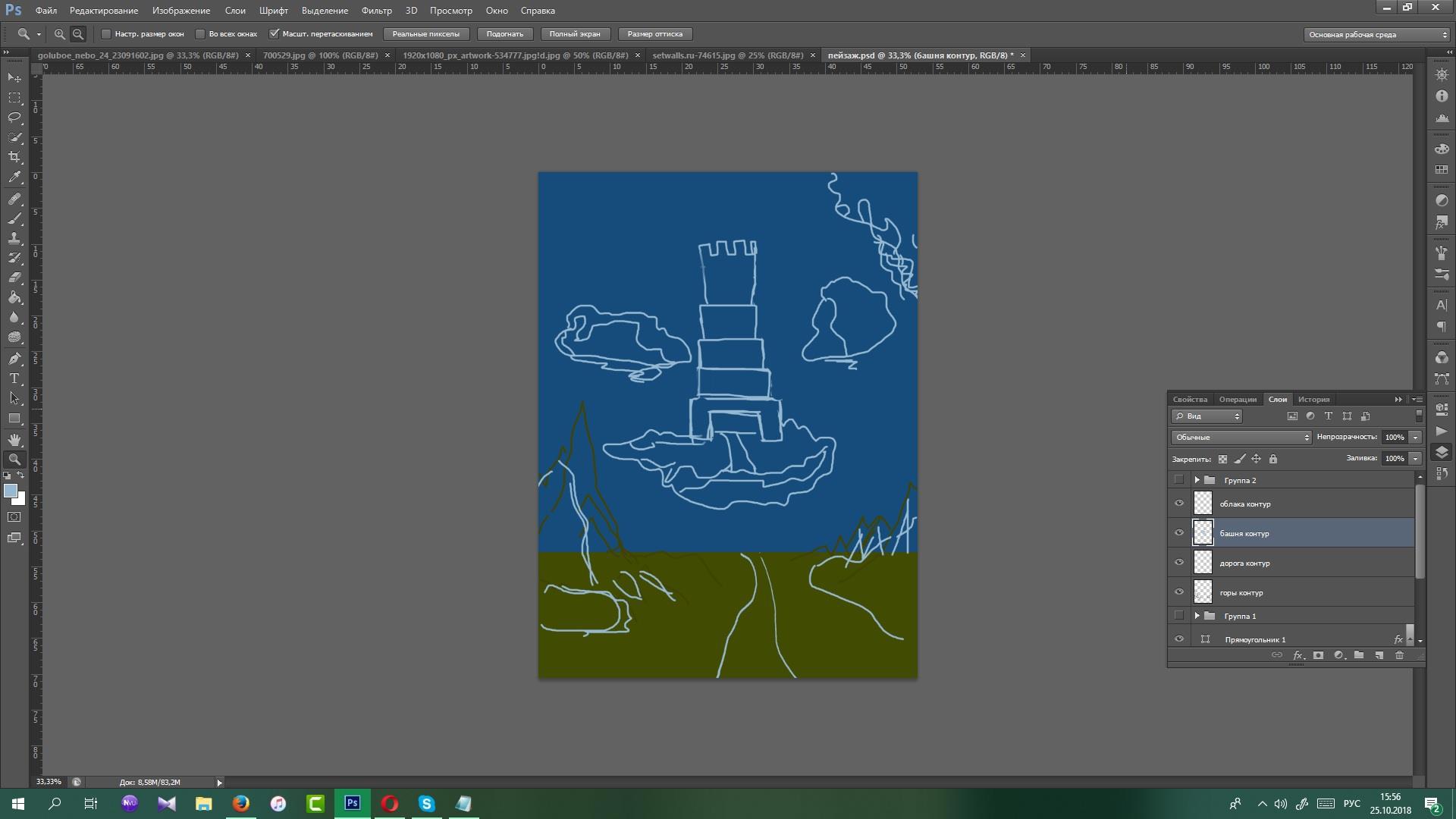Open Основная рабочая среда workspace dropdown
1456x819 pixels.
pos(1376,35)
